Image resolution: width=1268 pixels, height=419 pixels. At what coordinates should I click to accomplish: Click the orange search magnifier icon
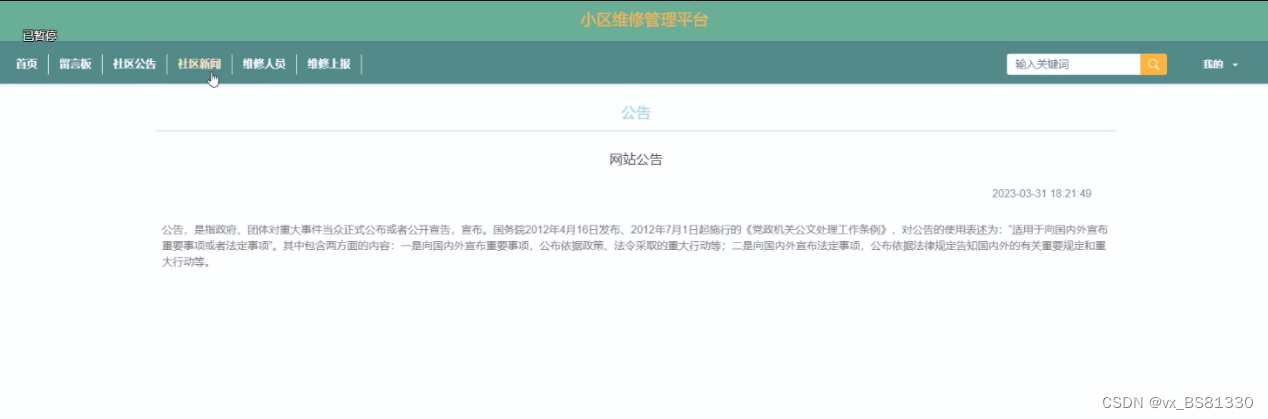1153,64
